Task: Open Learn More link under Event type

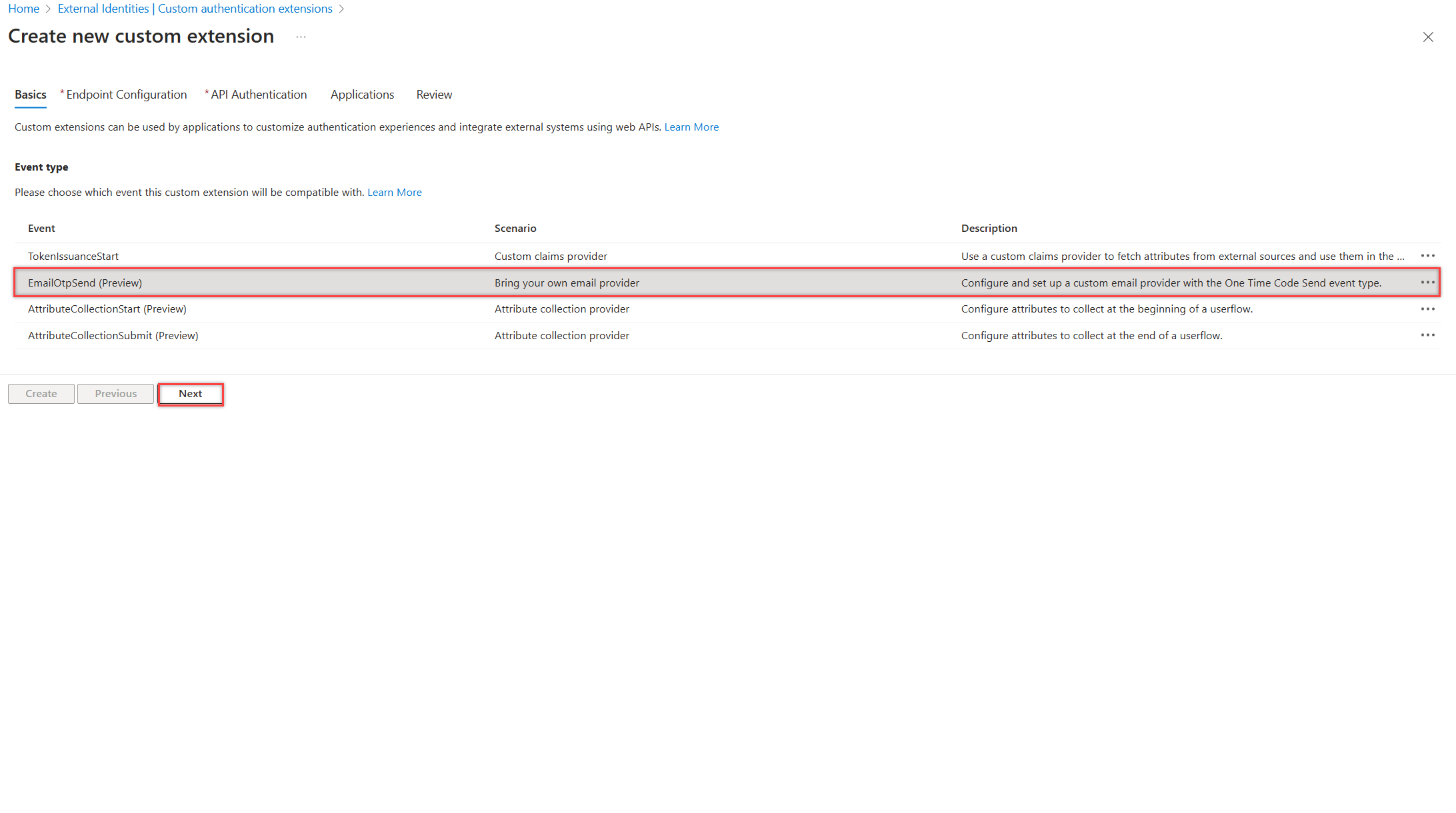Action: click(395, 192)
